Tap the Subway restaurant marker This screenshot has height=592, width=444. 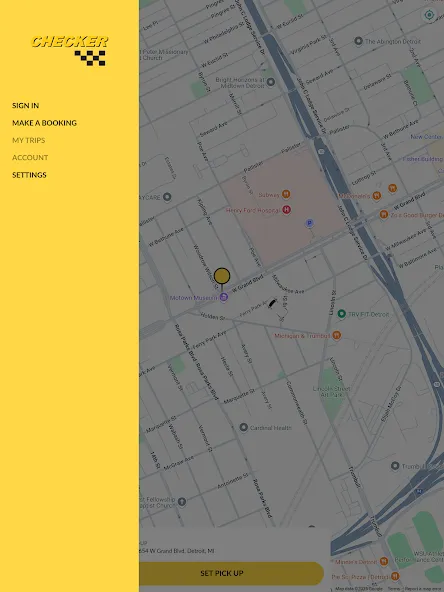pos(286,194)
